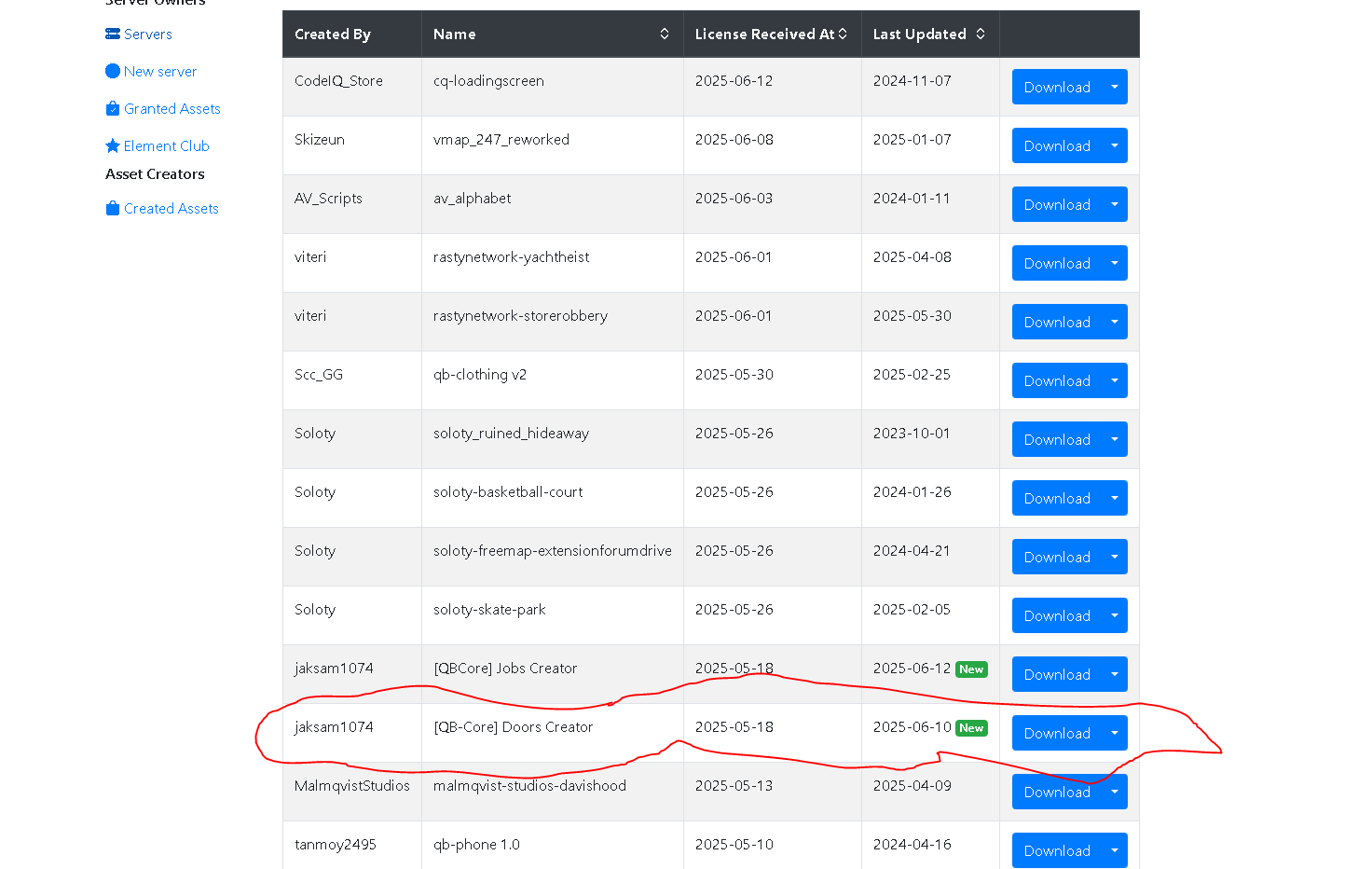Viewport: 1372px width, 869px height.
Task: Expand download options for [QBCore] Jobs Creator
Action: click(1115, 674)
